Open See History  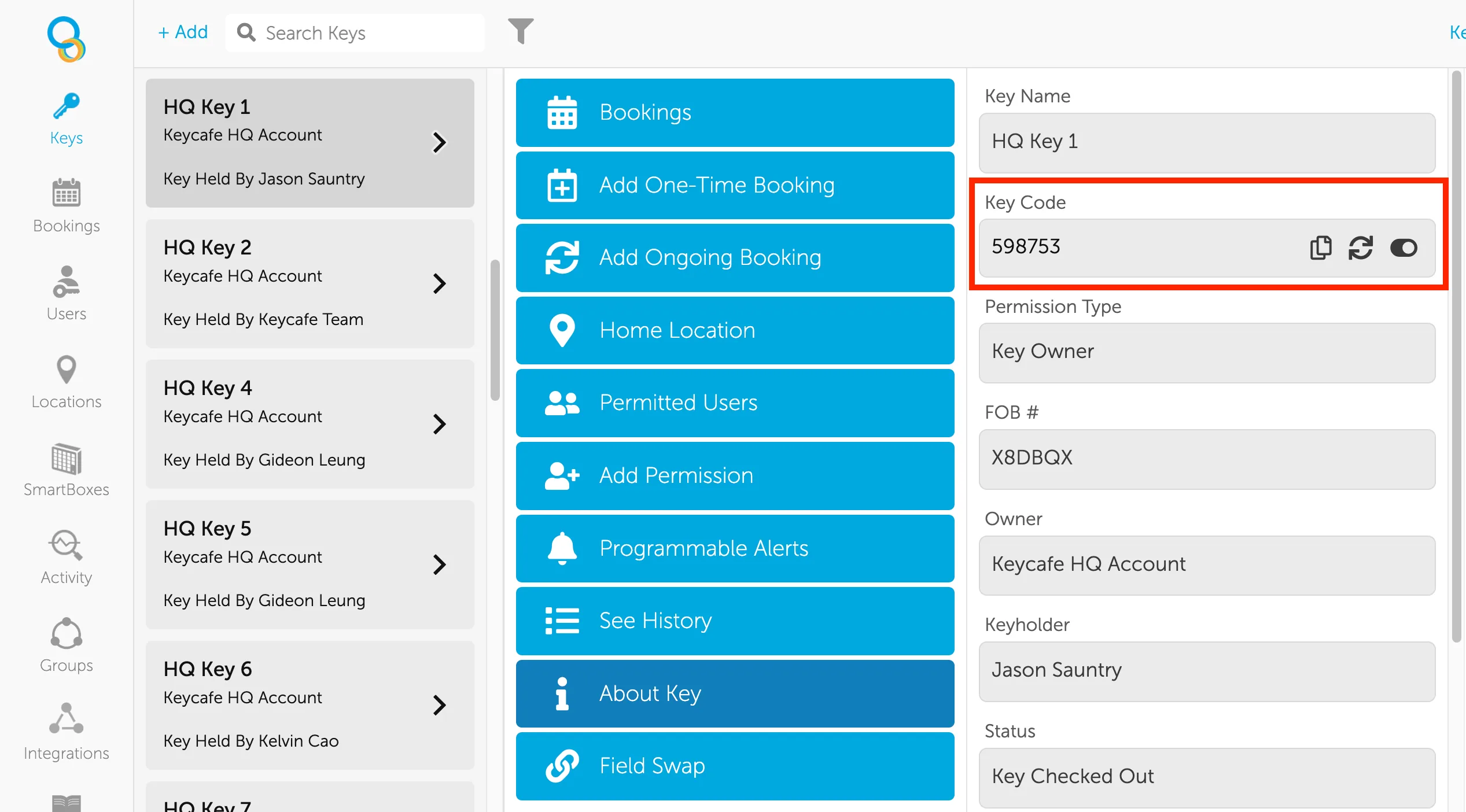pos(735,621)
